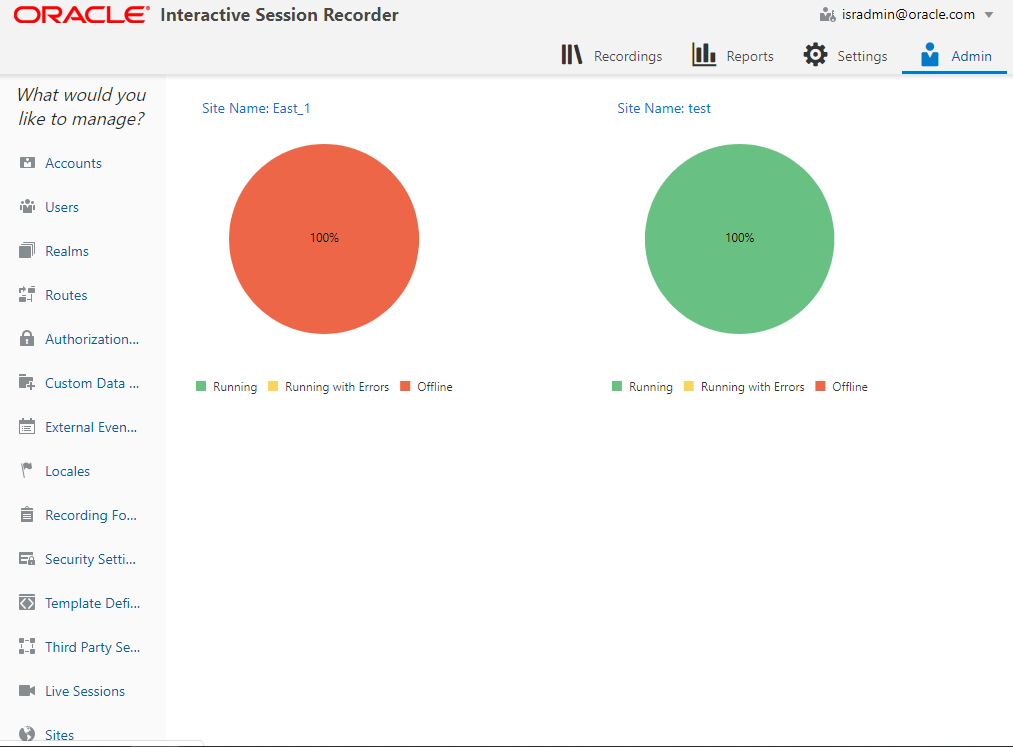
Task: Click the Routes icon in sidebar
Action: (x=27, y=295)
